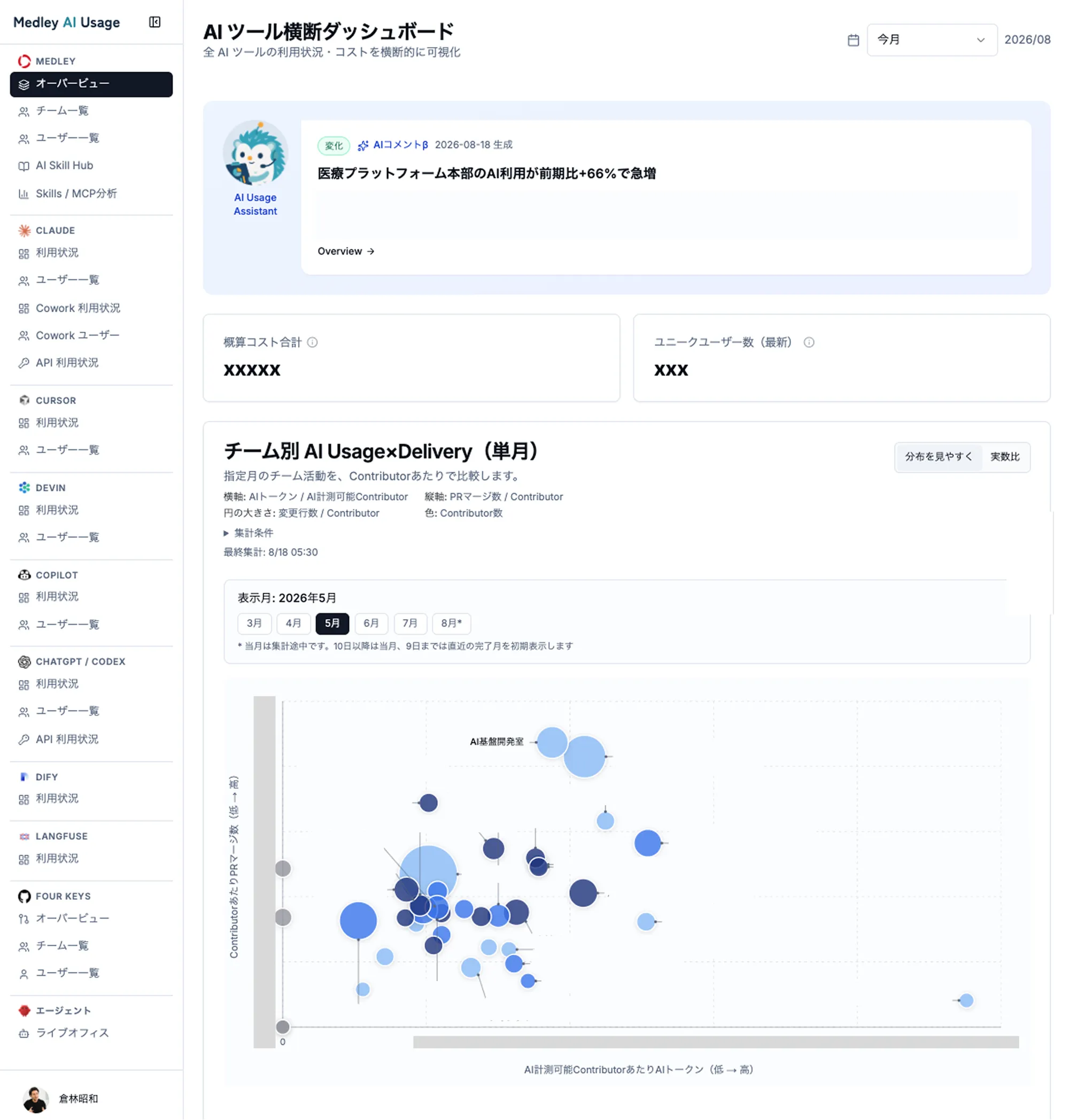Select the 5月 month tab
Image resolution: width=1069 pixels, height=1120 pixels.
pos(332,623)
